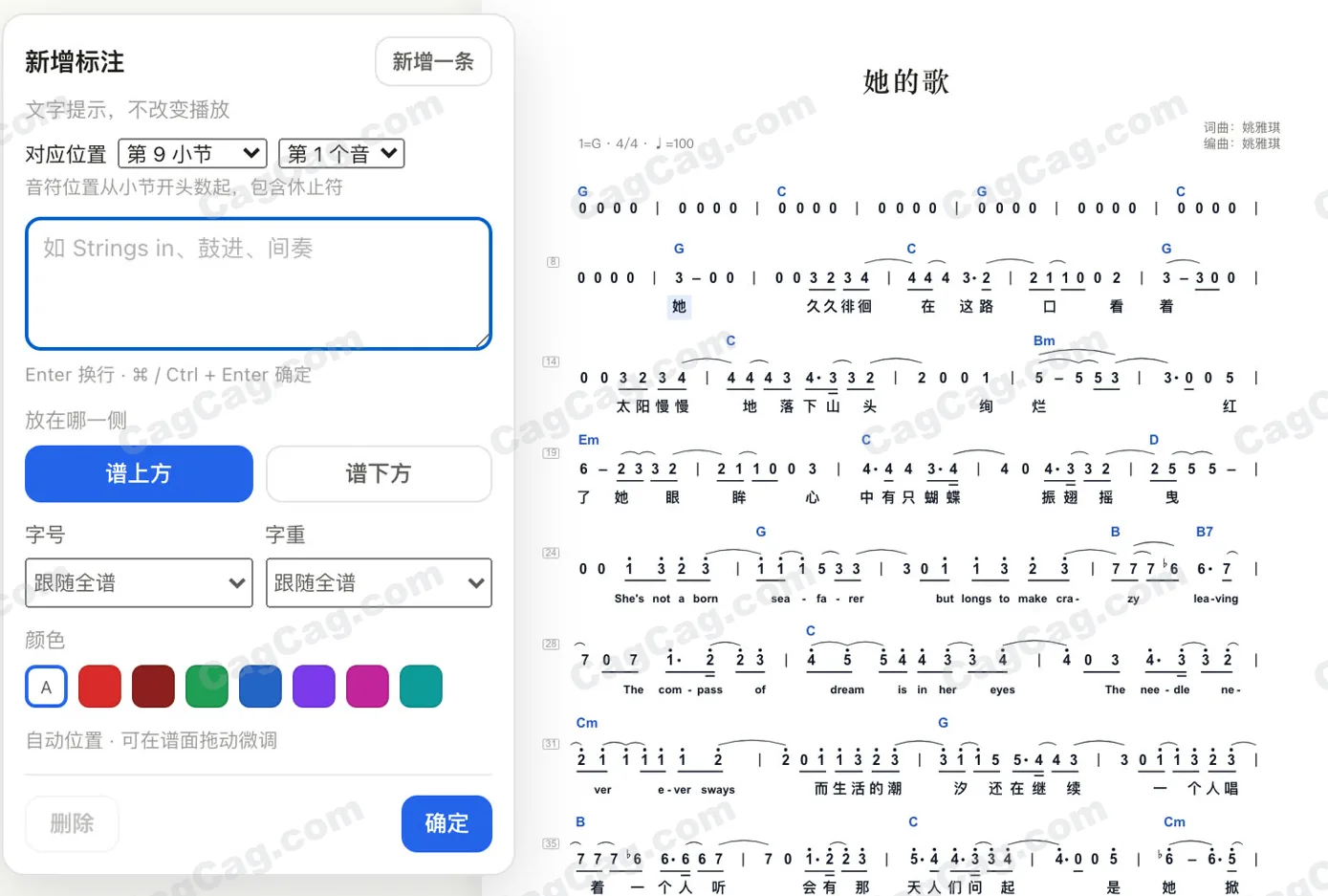Click the 新增一条 button
Screen dimensions: 1328x896
(433, 62)
